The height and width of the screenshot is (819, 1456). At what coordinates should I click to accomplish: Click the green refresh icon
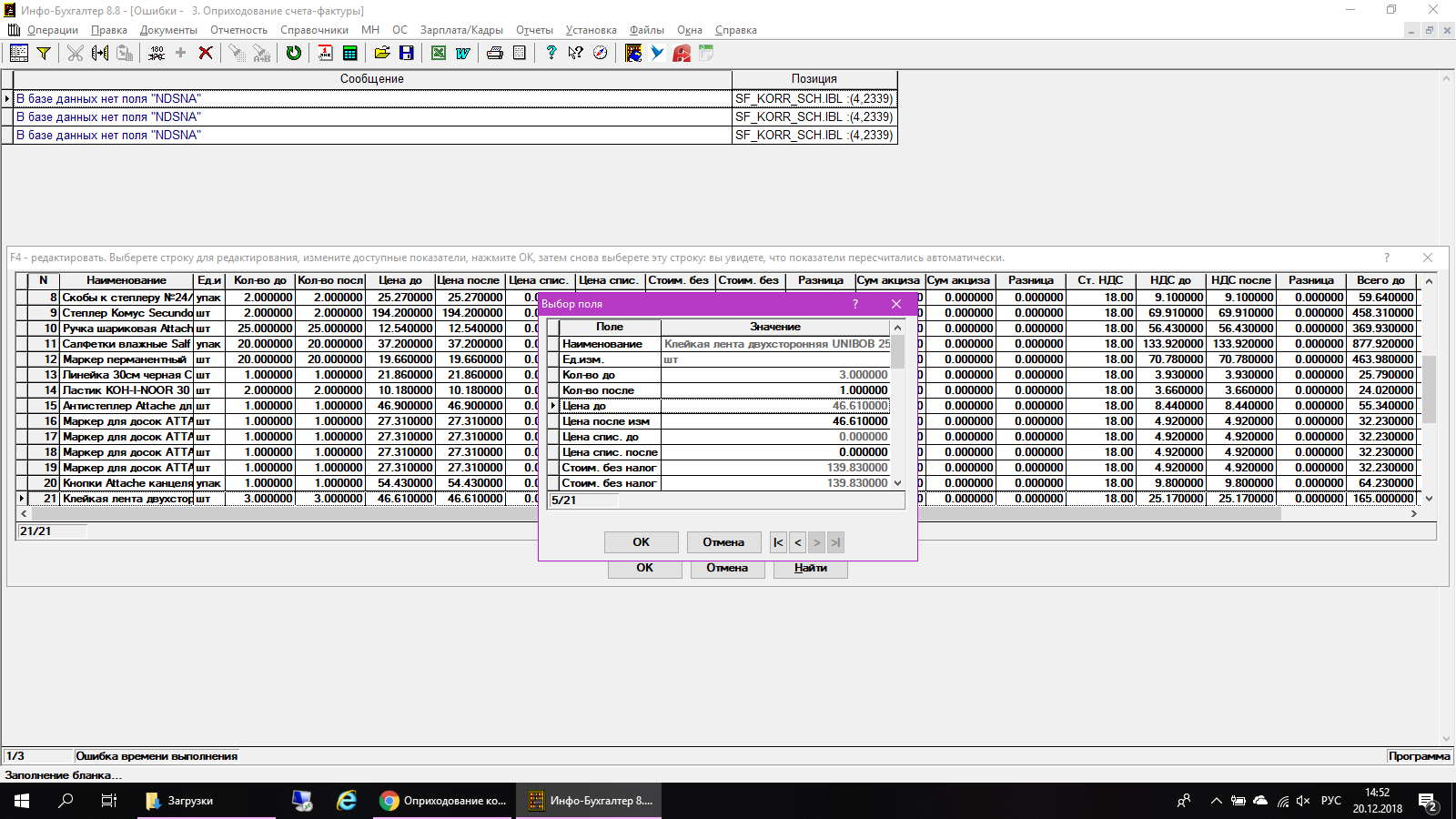pos(293,53)
